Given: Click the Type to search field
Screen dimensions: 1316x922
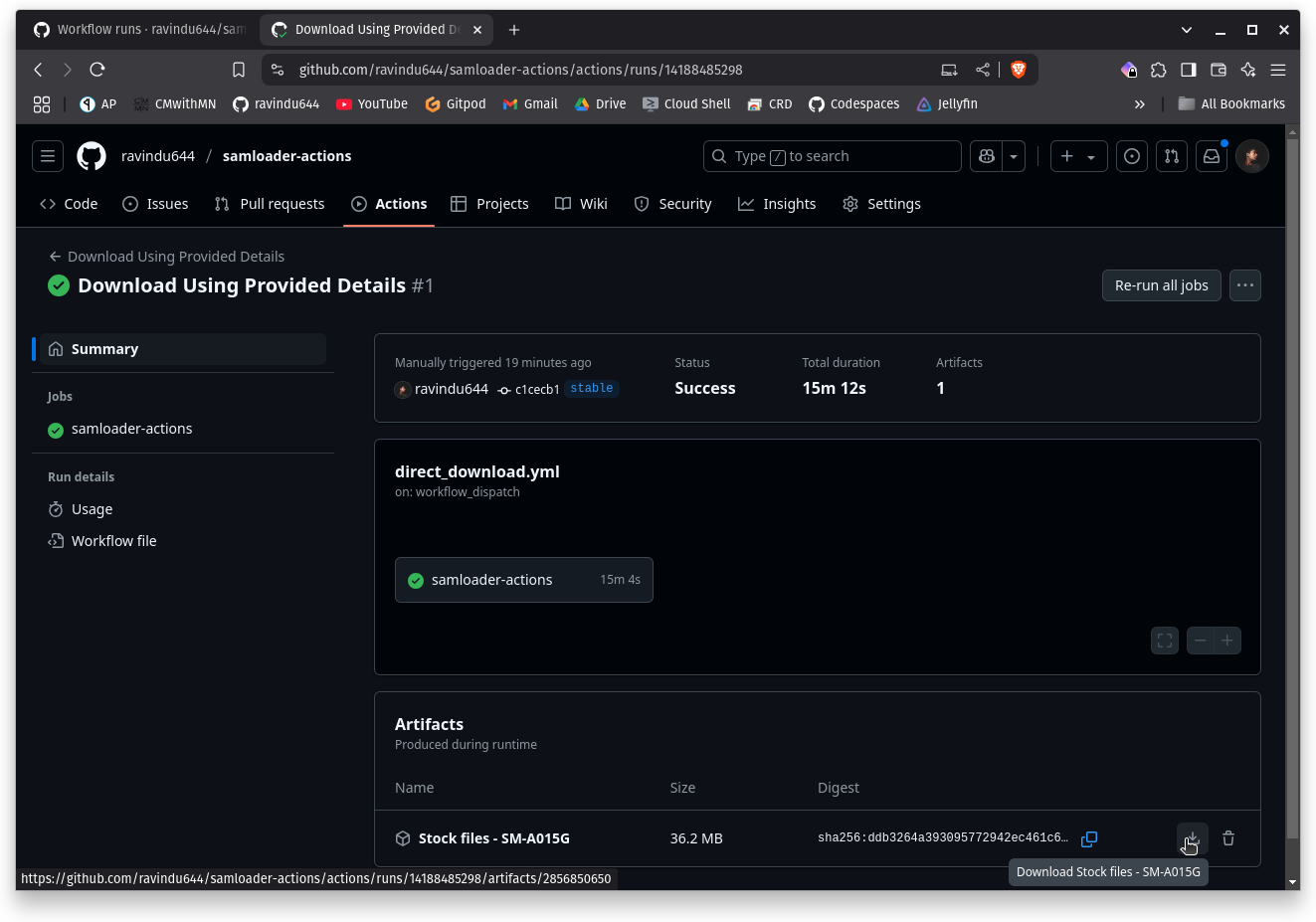Looking at the screenshot, I should [832, 156].
